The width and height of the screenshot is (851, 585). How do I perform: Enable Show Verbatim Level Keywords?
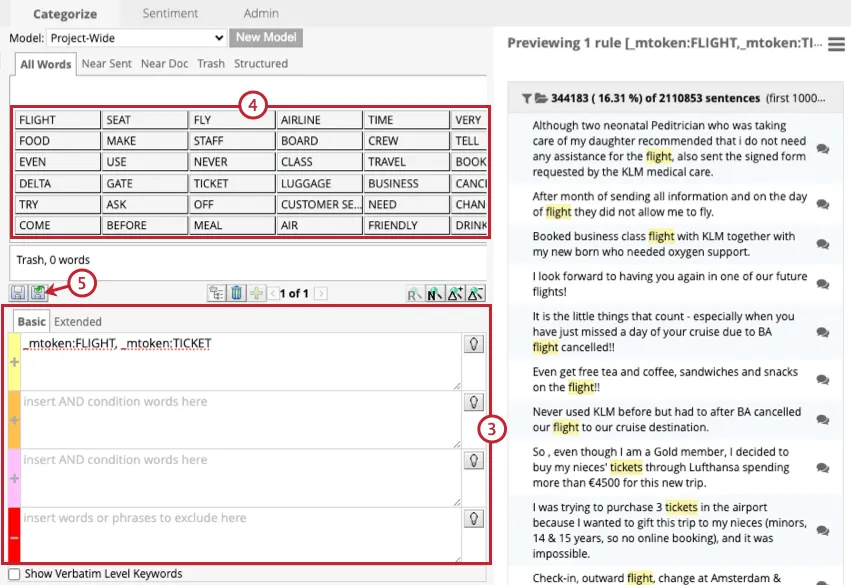coord(14,574)
